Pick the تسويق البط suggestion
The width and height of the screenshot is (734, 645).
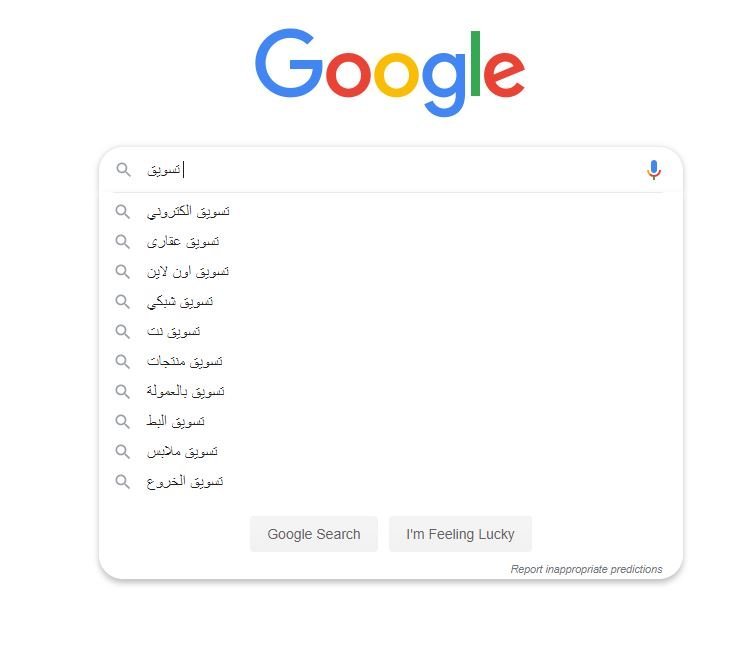pyautogui.click(x=390, y=421)
